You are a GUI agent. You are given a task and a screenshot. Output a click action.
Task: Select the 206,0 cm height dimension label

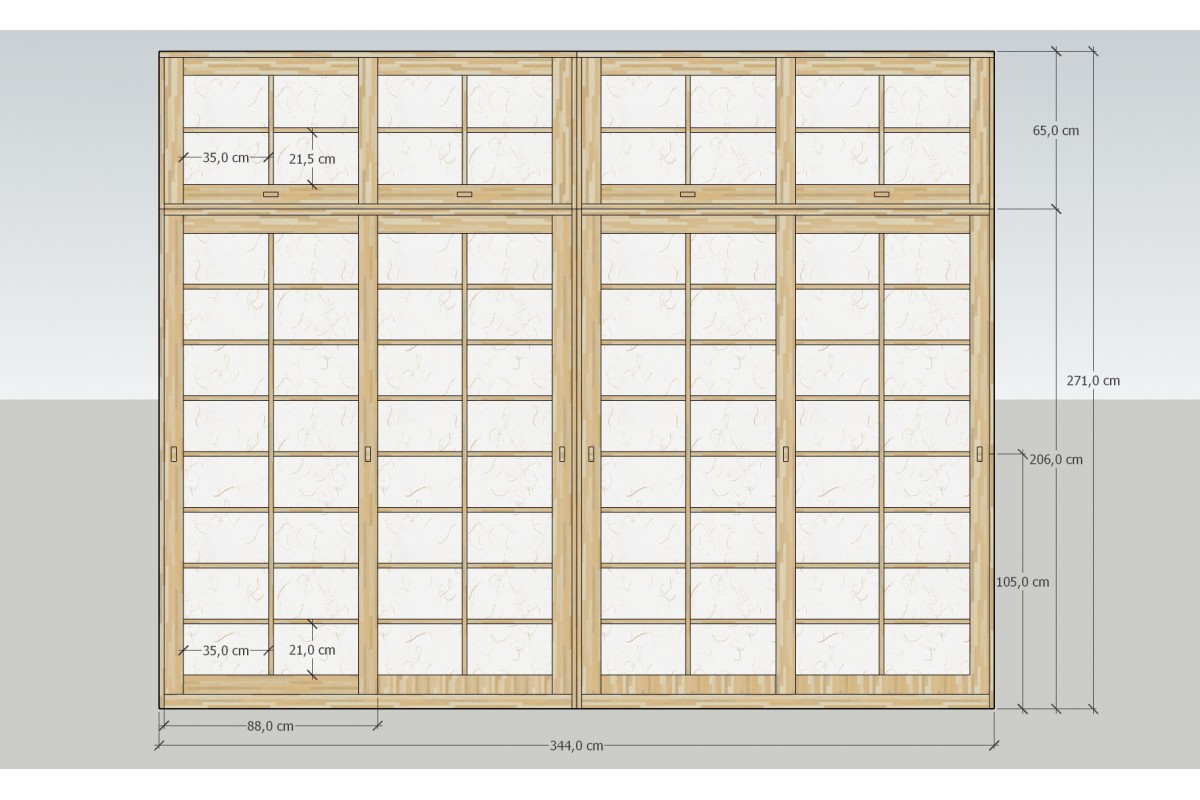click(1058, 460)
